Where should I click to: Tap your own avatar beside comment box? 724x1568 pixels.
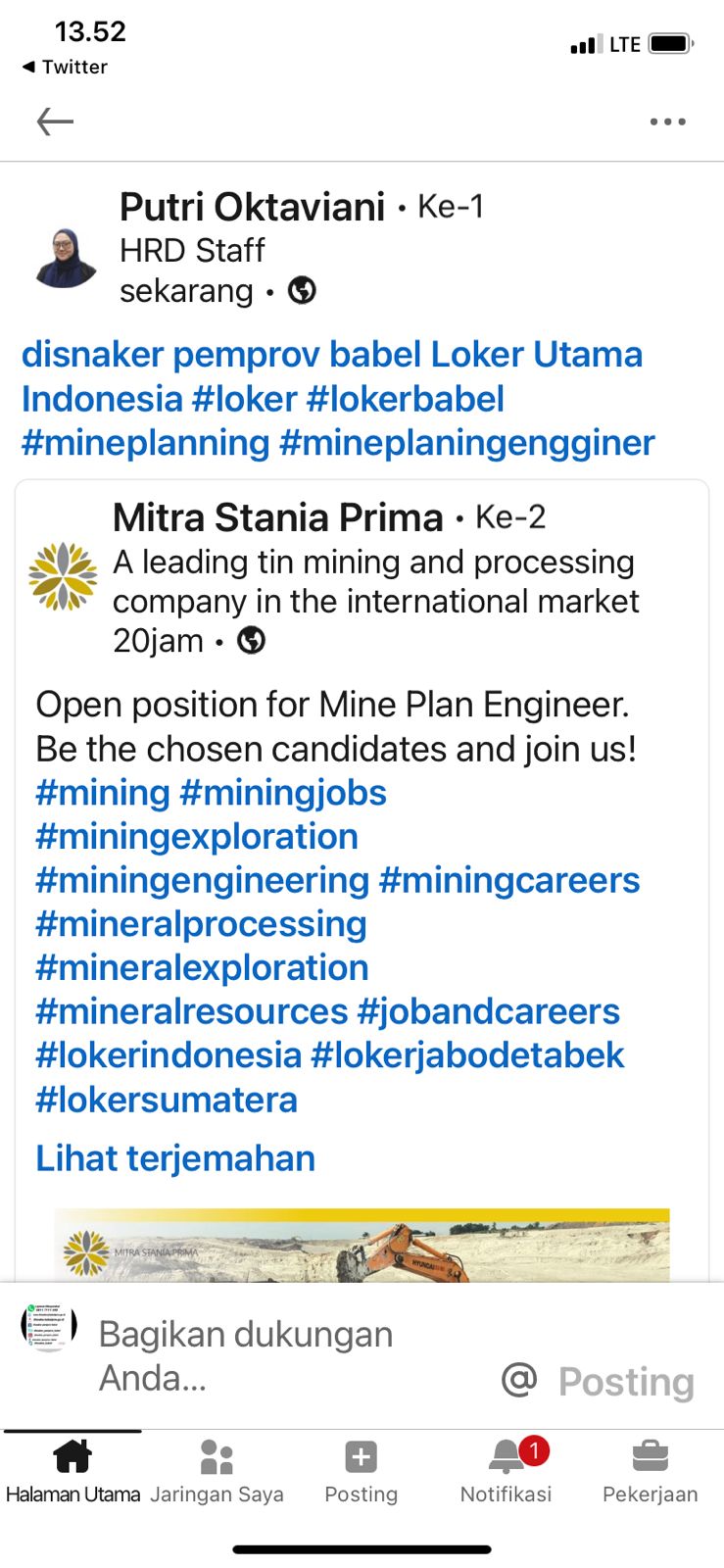point(48,1328)
